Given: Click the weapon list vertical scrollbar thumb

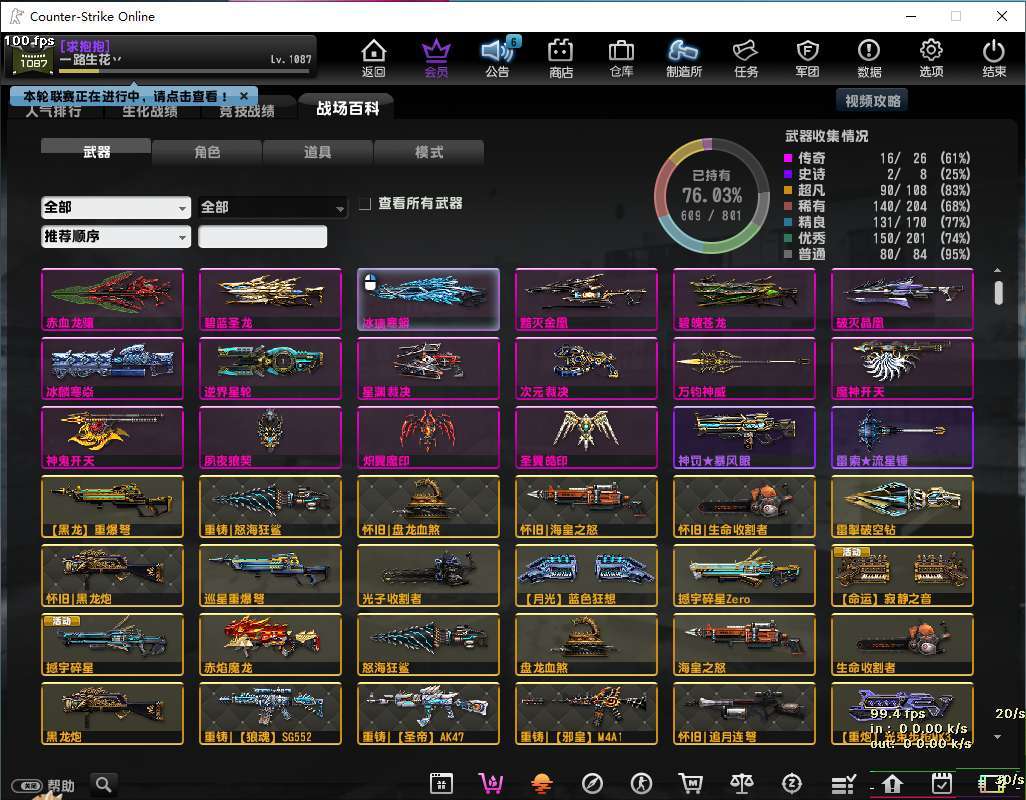Looking at the screenshot, I should [997, 292].
